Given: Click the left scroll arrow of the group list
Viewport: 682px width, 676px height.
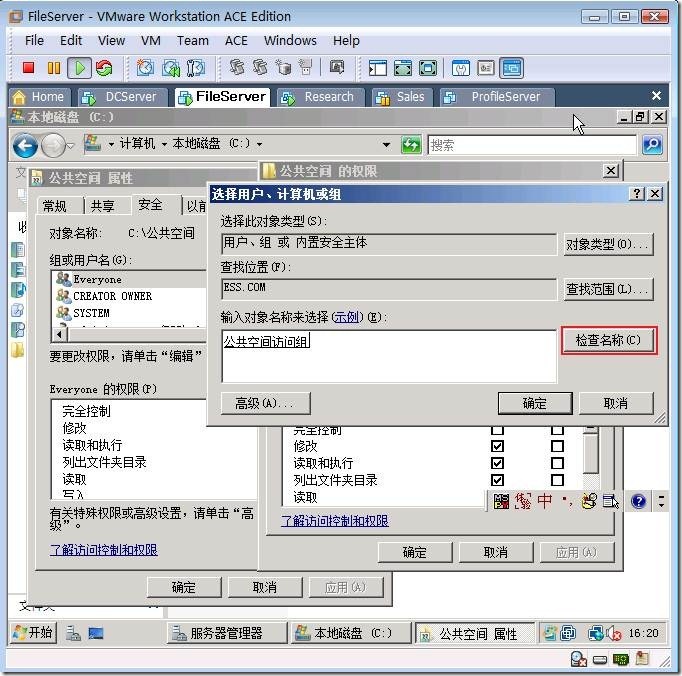Looking at the screenshot, I should (60, 335).
